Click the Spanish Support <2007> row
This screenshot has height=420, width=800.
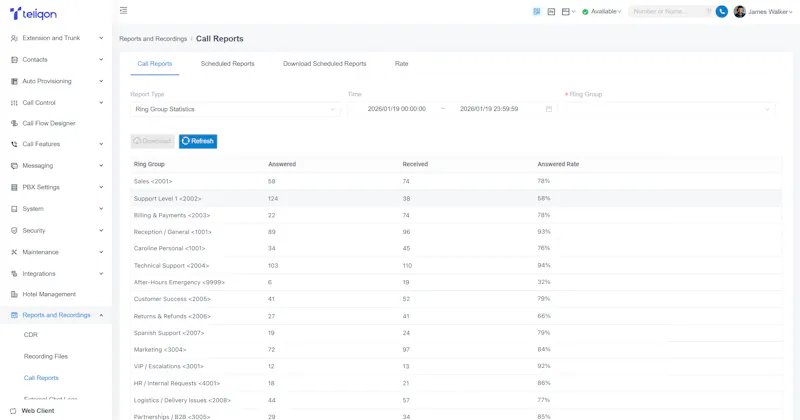coord(456,333)
